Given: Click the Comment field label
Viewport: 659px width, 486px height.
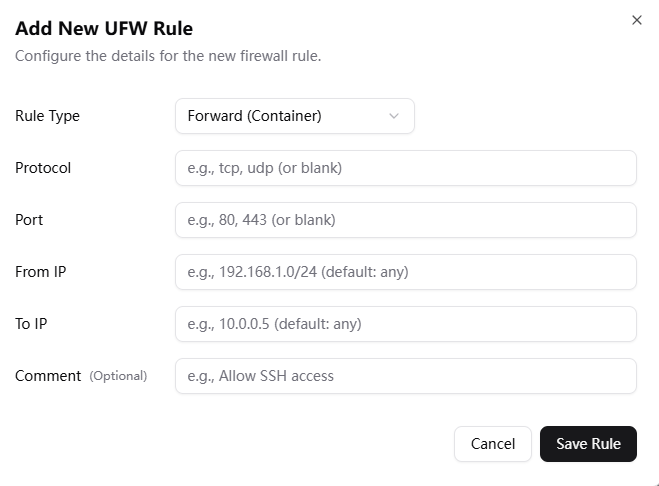Looking at the screenshot, I should pyautogui.click(x=48, y=376).
